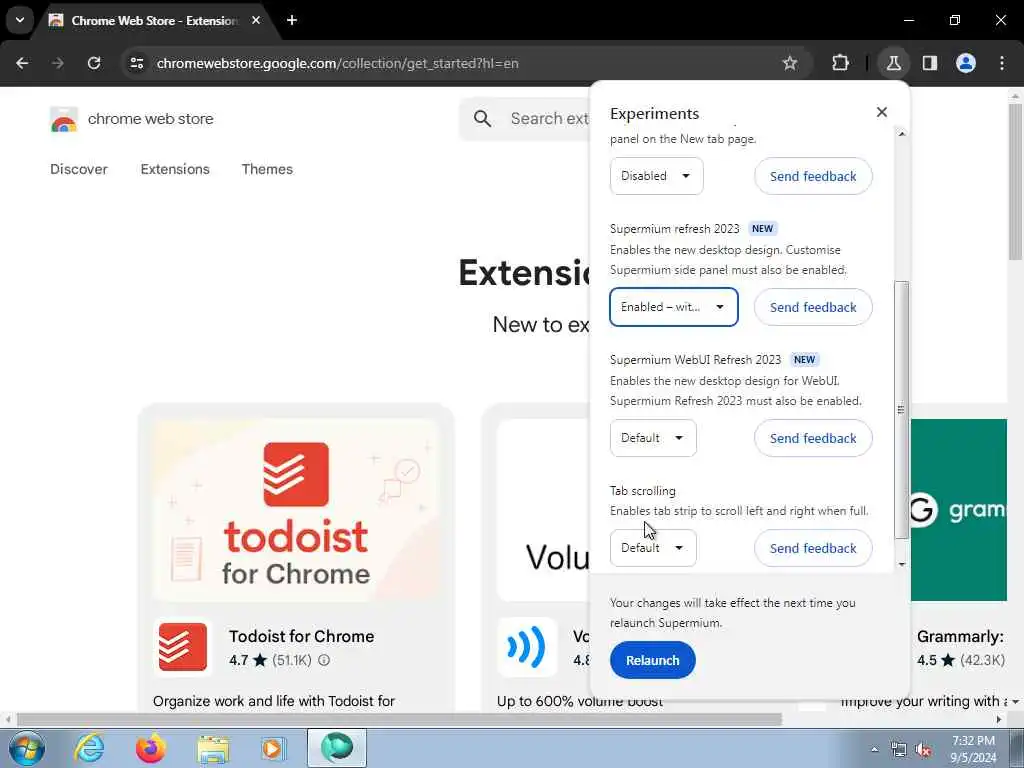Open the Extensions puzzle icon
The width and height of the screenshot is (1024, 768).
point(840,63)
